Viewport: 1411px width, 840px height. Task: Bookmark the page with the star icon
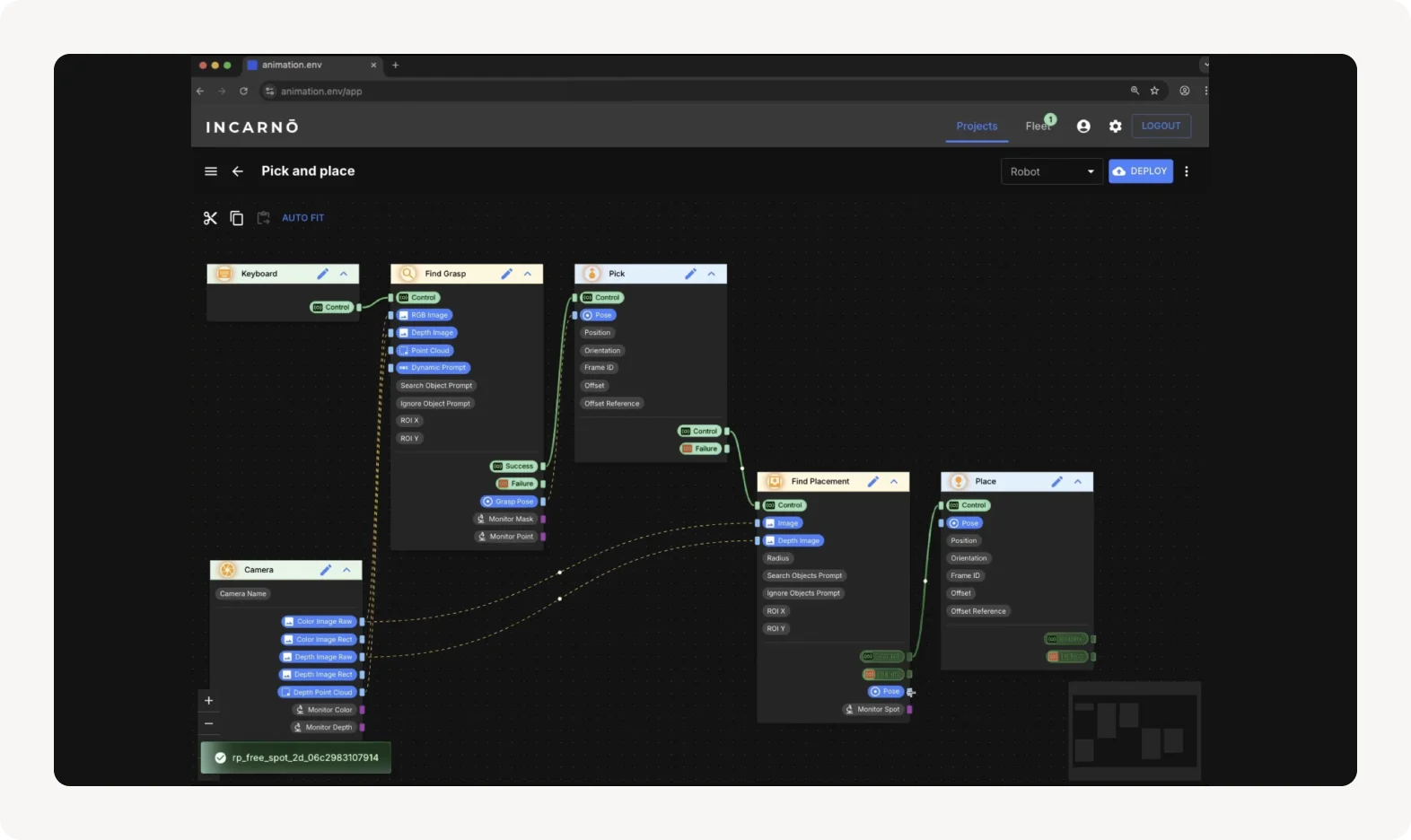click(x=1155, y=91)
